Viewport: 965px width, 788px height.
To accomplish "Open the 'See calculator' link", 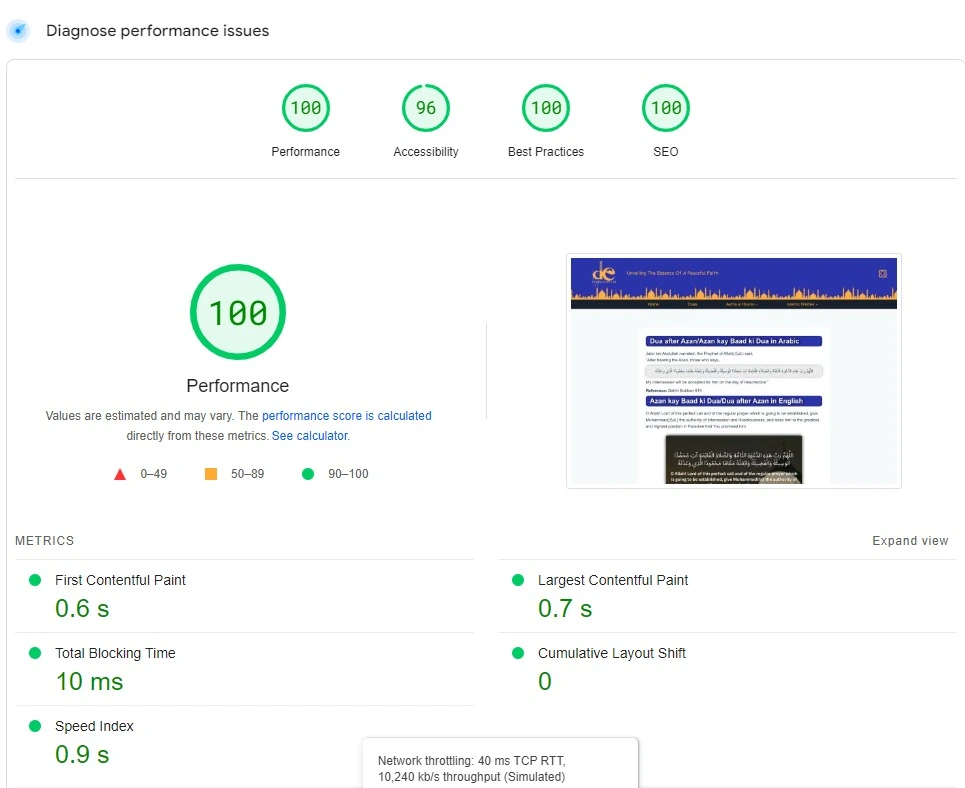I will 310,435.
